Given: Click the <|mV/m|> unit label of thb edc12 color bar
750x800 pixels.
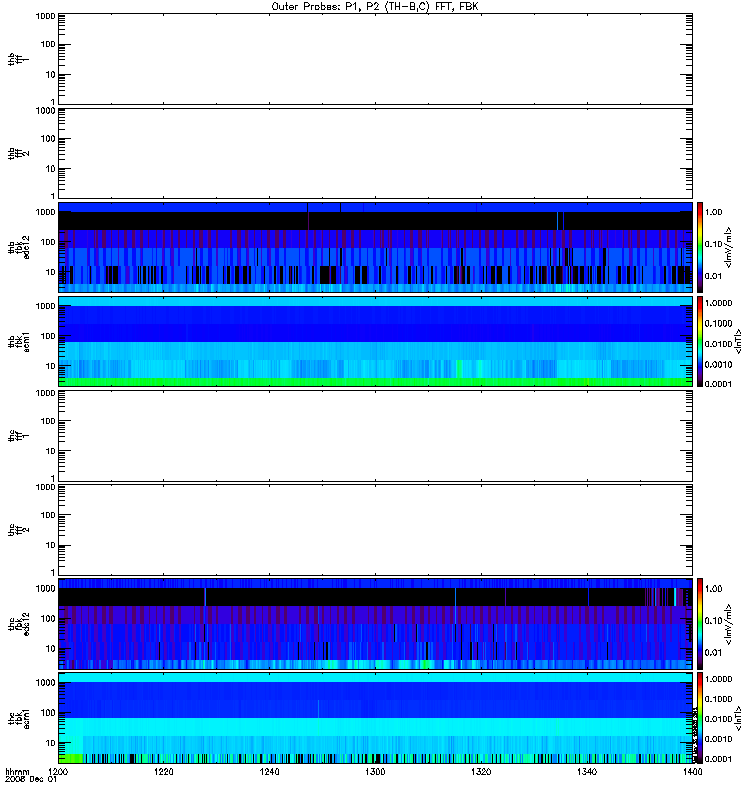Looking at the screenshot, I should click(729, 247).
